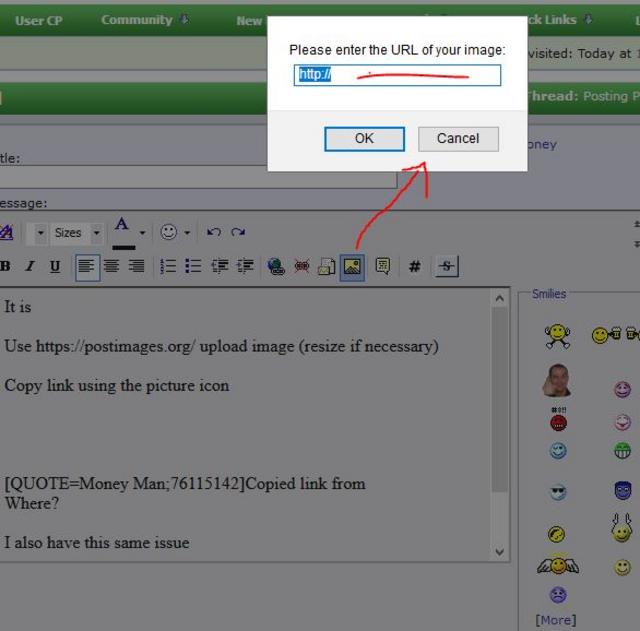This screenshot has width=640, height=631.
Task: Apply strikethrough with the S icon
Action: click(x=447, y=266)
